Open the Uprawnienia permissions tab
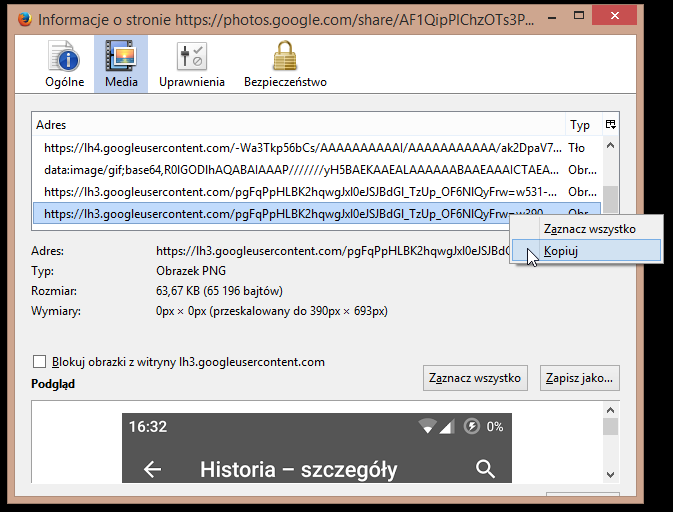This screenshot has width=673, height=512. pyautogui.click(x=191, y=64)
